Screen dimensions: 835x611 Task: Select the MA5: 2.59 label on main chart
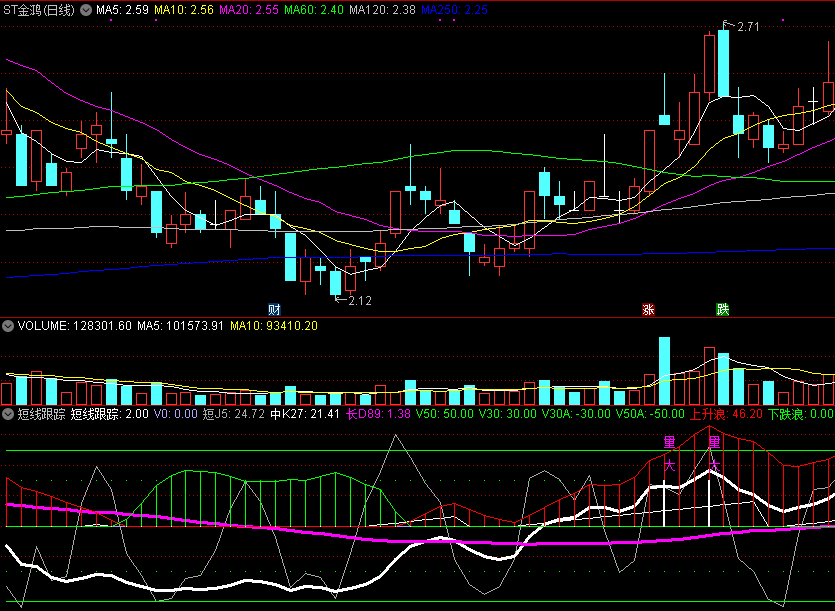[122, 10]
